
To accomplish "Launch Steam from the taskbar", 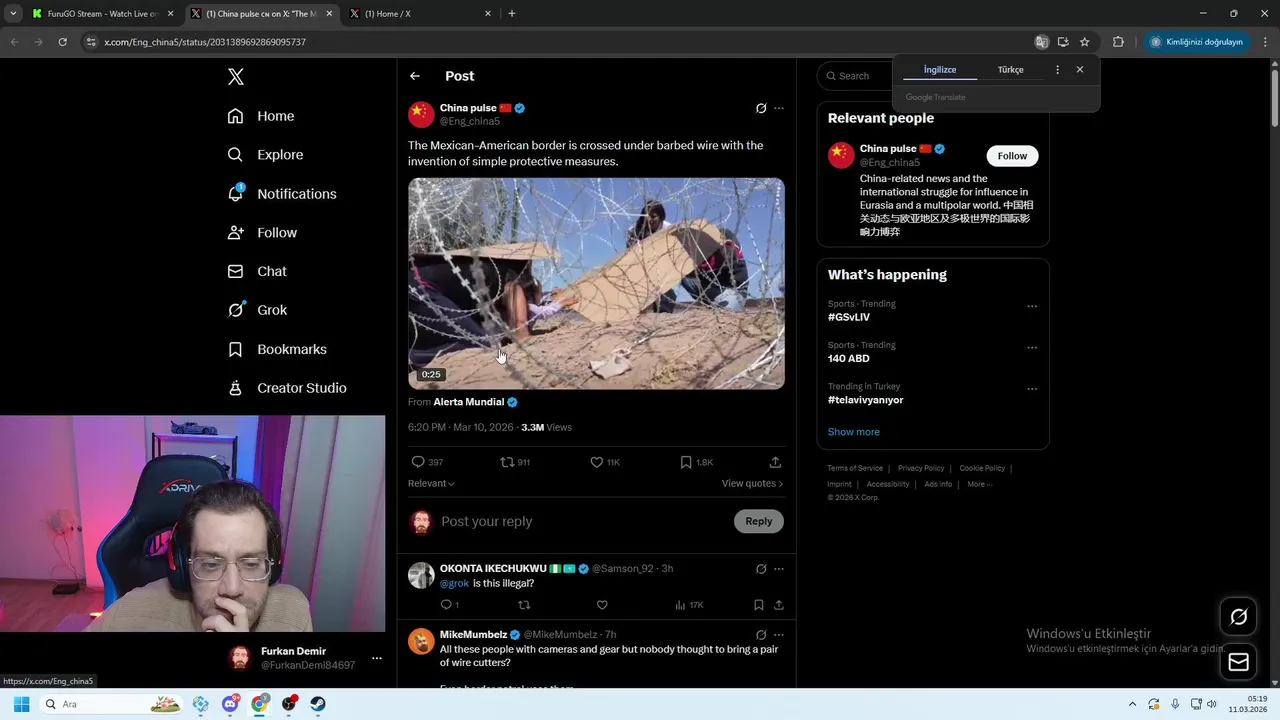I will tap(318, 704).
